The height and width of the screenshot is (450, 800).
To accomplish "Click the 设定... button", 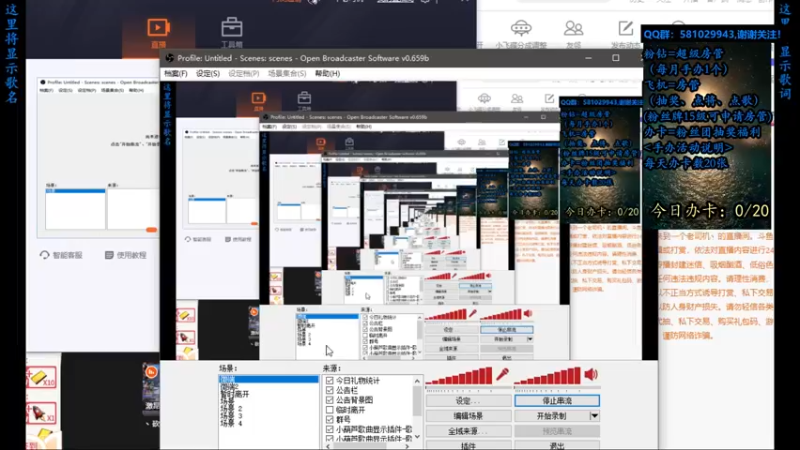I will (468, 401).
